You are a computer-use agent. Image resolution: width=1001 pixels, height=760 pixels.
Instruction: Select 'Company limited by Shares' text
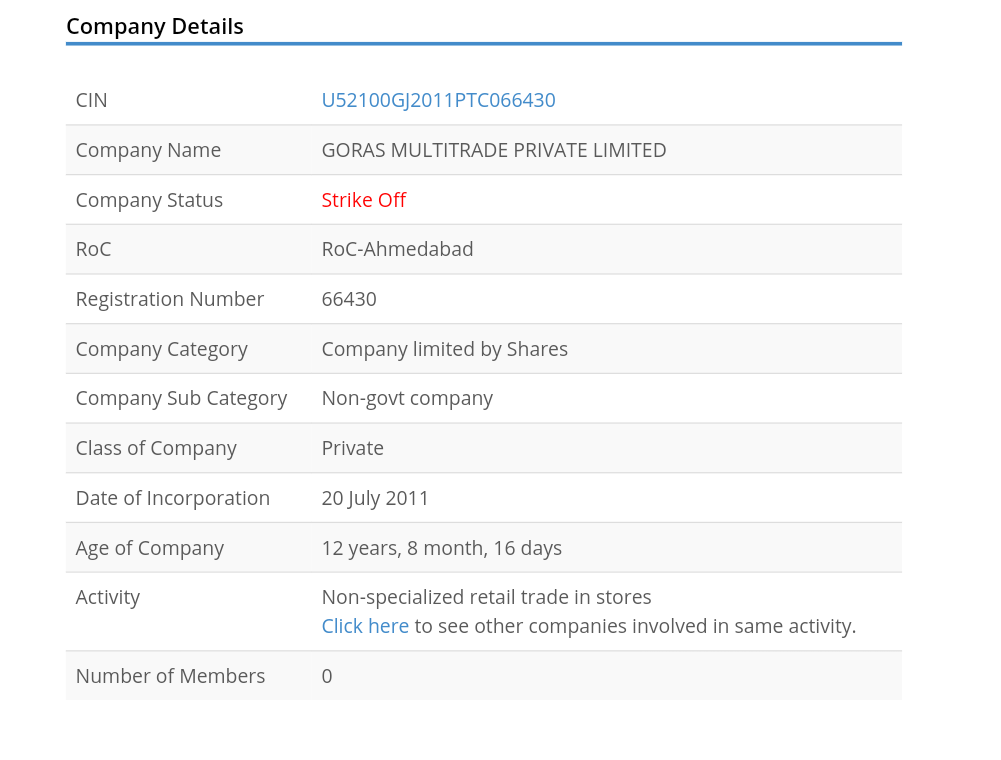[x=444, y=349]
